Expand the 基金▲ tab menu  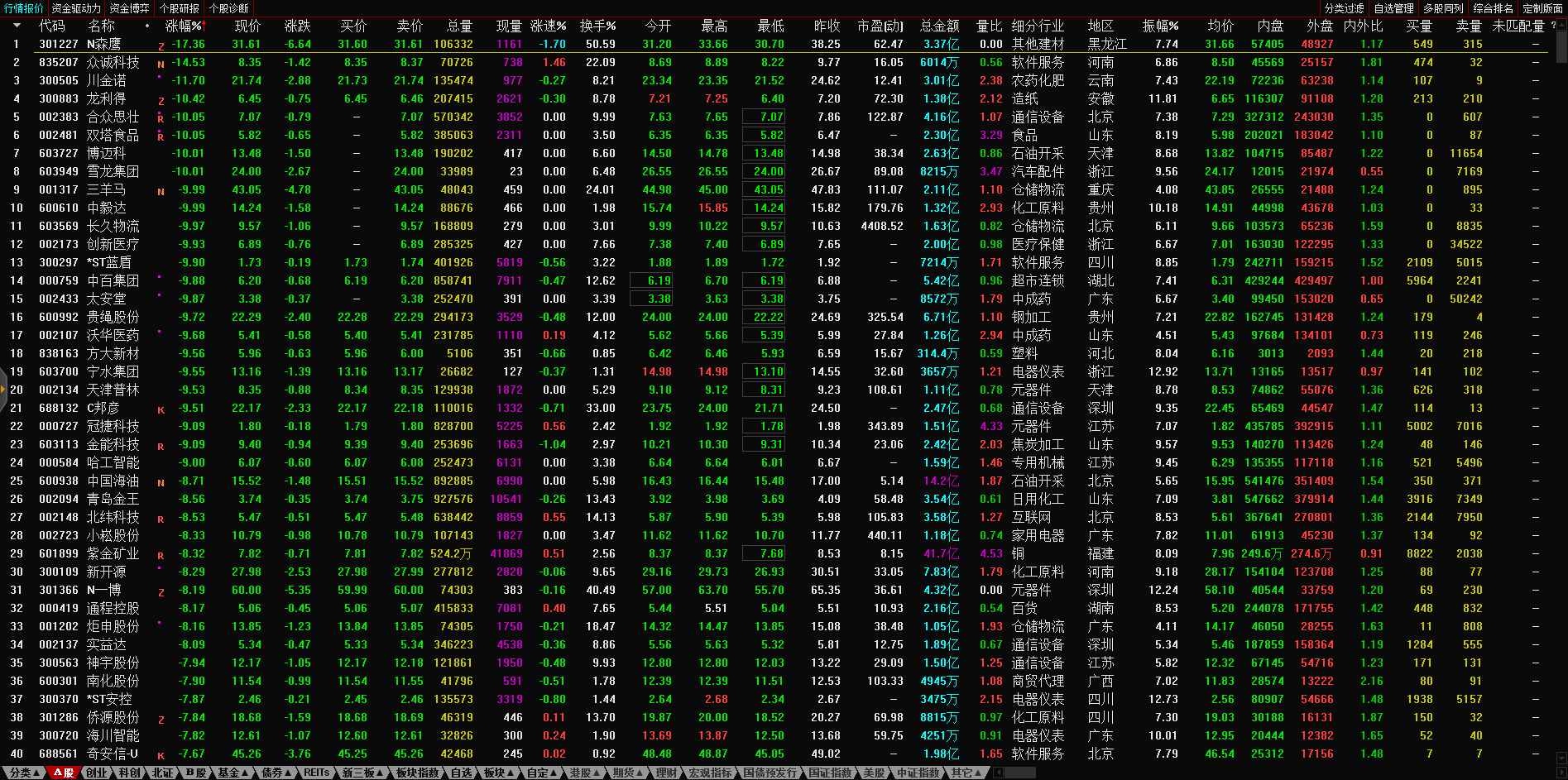pos(233,773)
